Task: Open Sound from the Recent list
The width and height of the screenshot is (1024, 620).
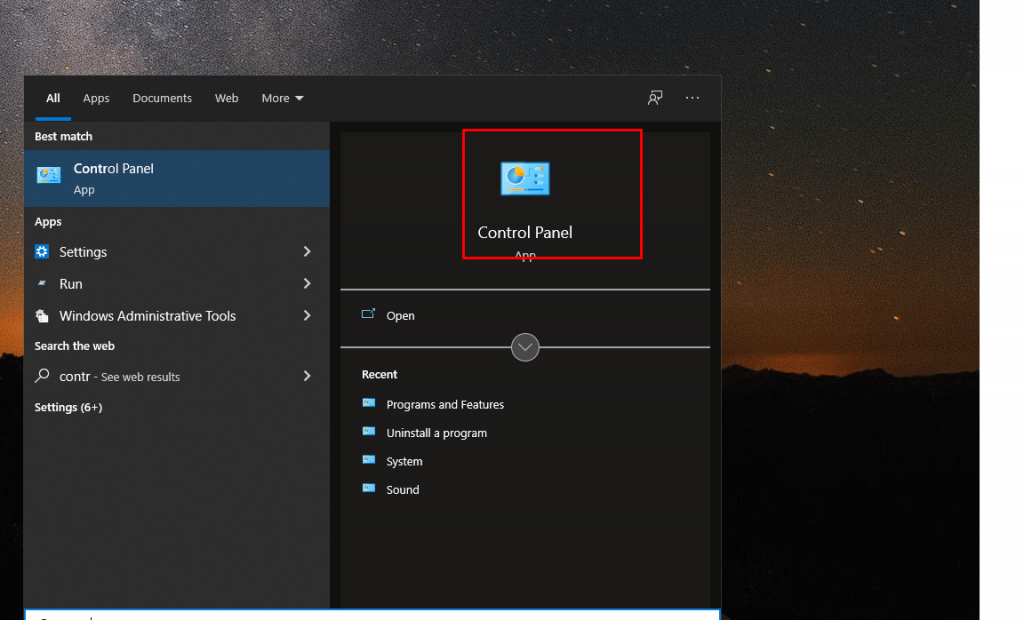Action: point(403,490)
